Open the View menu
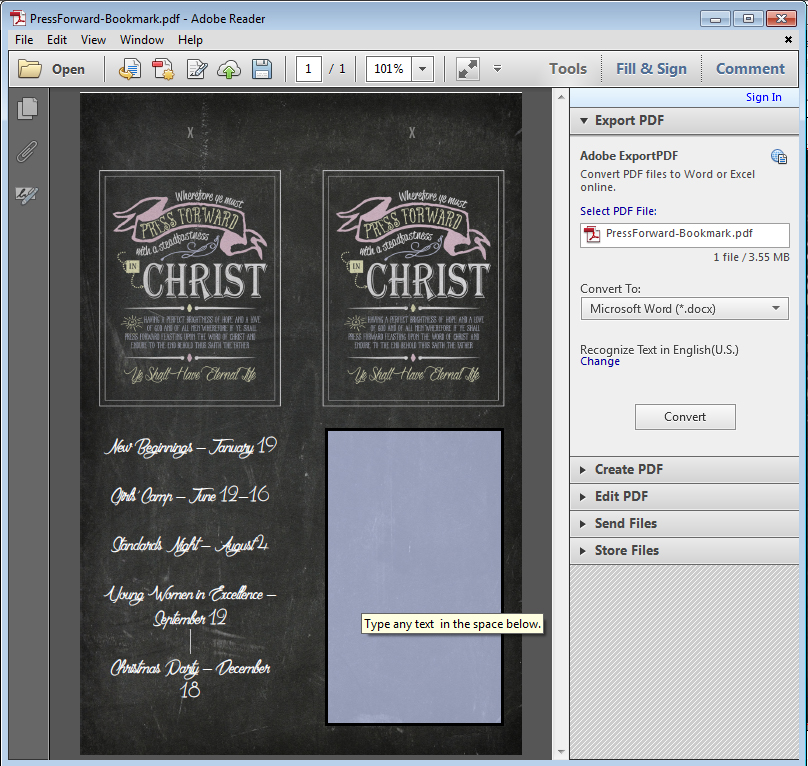This screenshot has height=766, width=808. pyautogui.click(x=93, y=40)
